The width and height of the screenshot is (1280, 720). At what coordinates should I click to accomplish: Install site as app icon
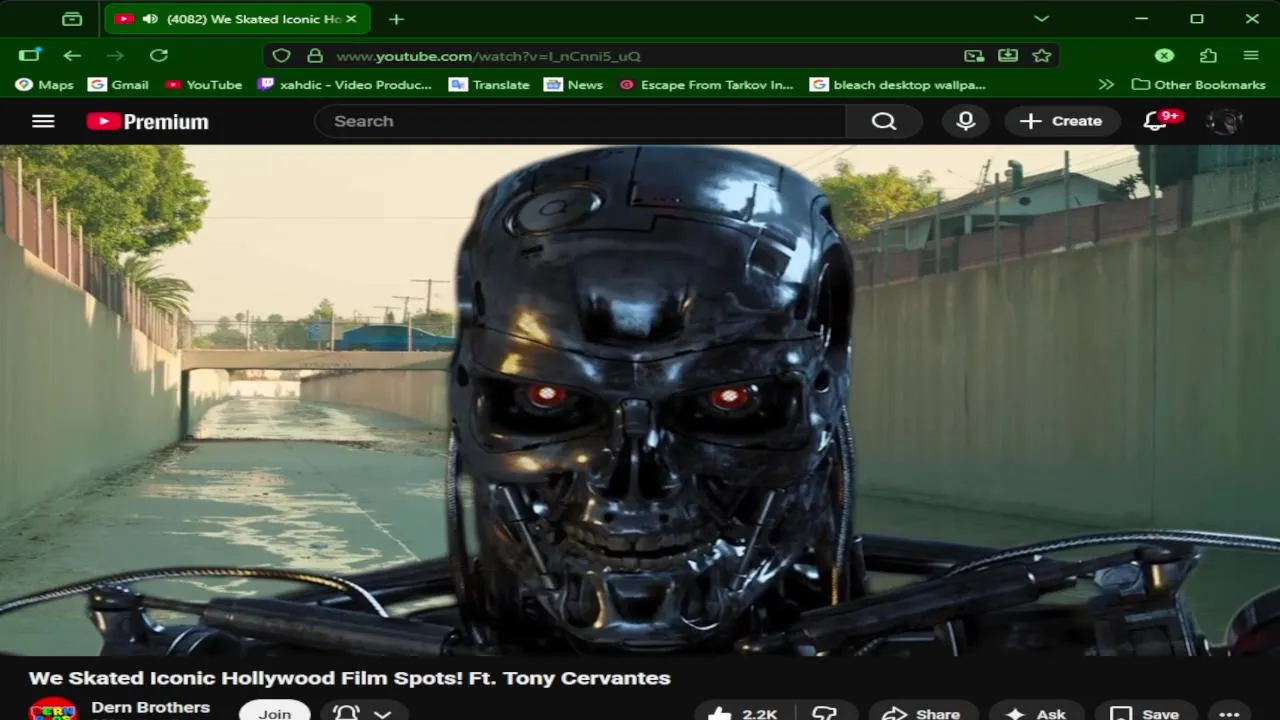point(1008,56)
